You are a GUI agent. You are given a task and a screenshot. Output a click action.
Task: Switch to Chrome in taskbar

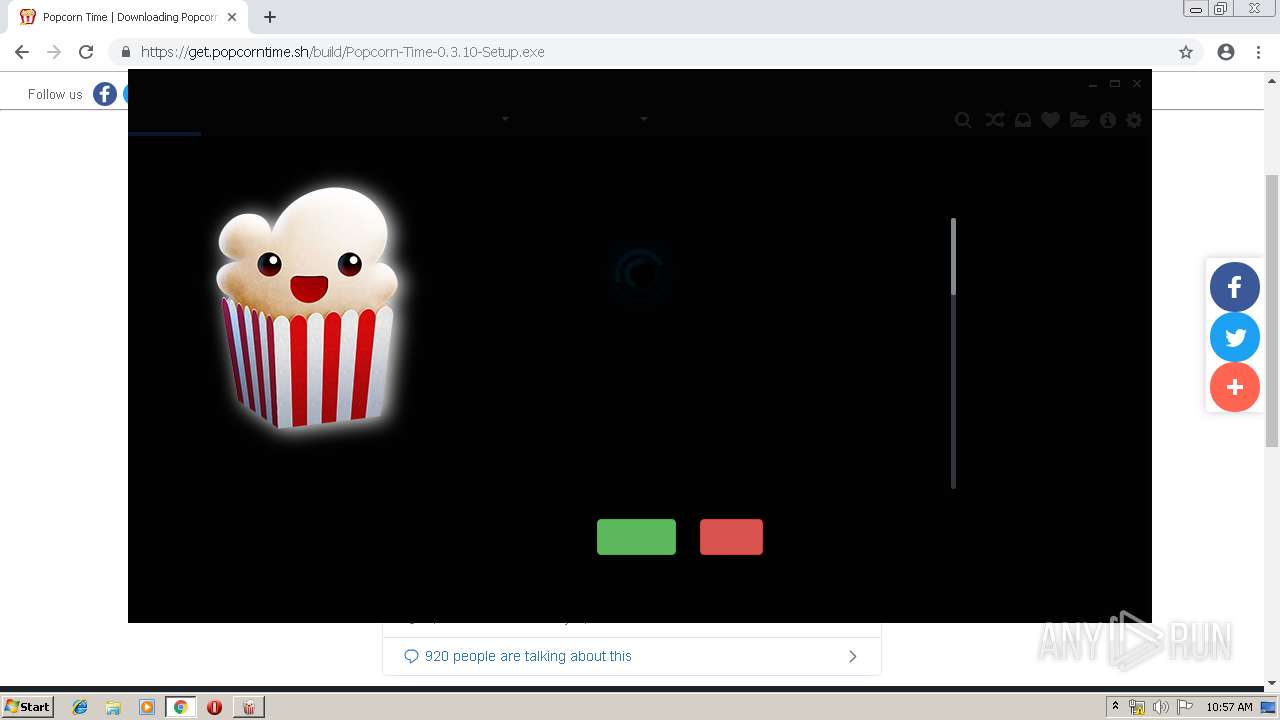click(x=180, y=707)
